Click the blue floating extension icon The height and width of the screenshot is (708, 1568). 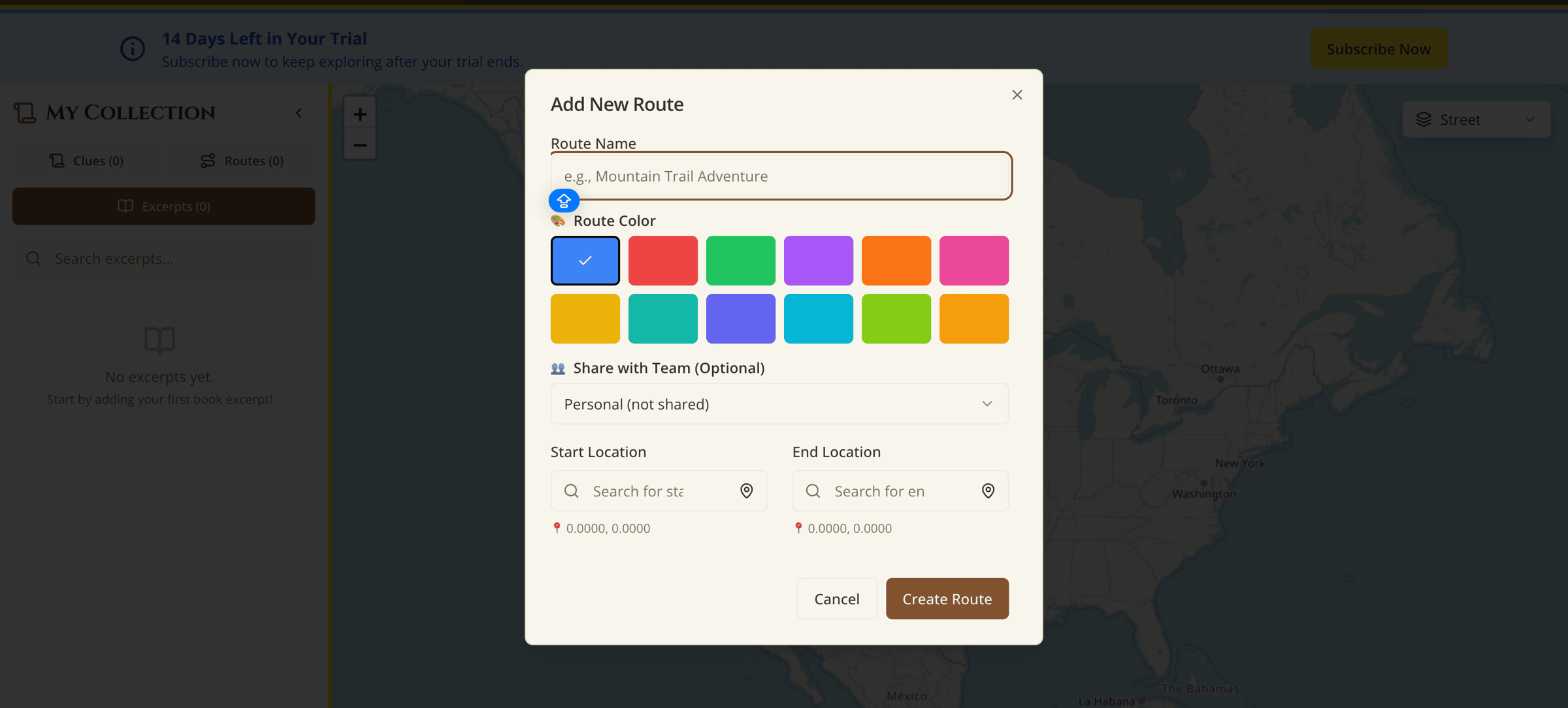pos(564,201)
